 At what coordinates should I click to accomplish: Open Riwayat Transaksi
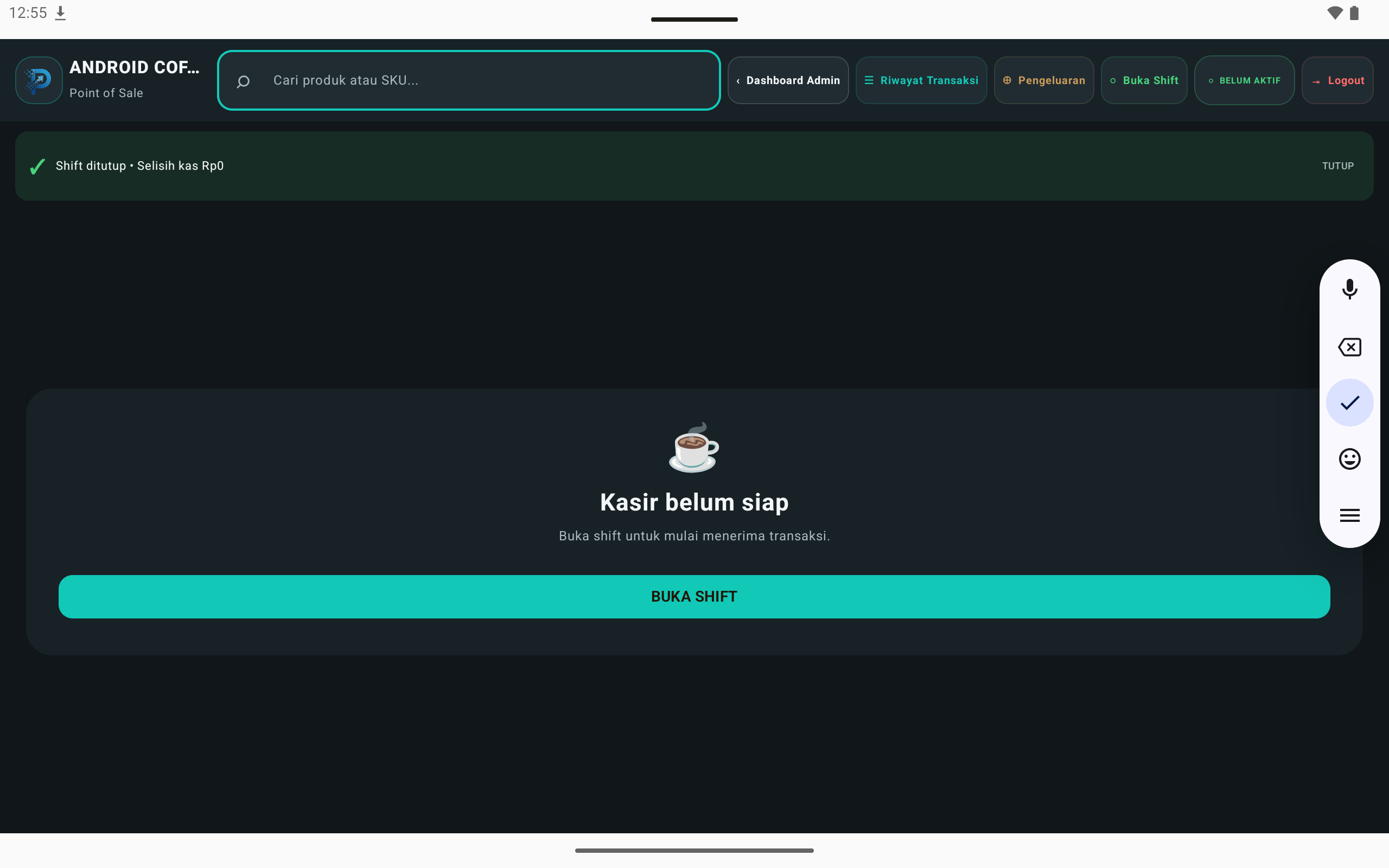point(921,80)
